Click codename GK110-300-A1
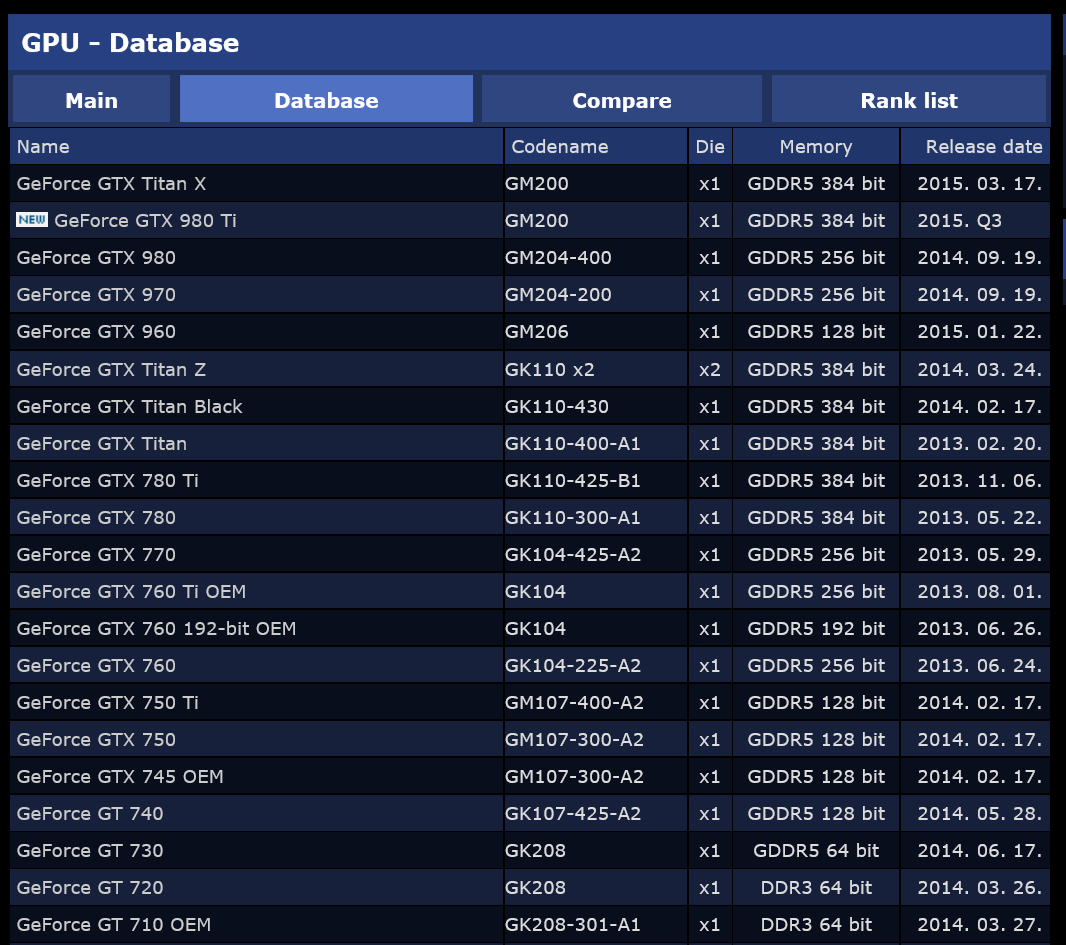 [x=573, y=518]
